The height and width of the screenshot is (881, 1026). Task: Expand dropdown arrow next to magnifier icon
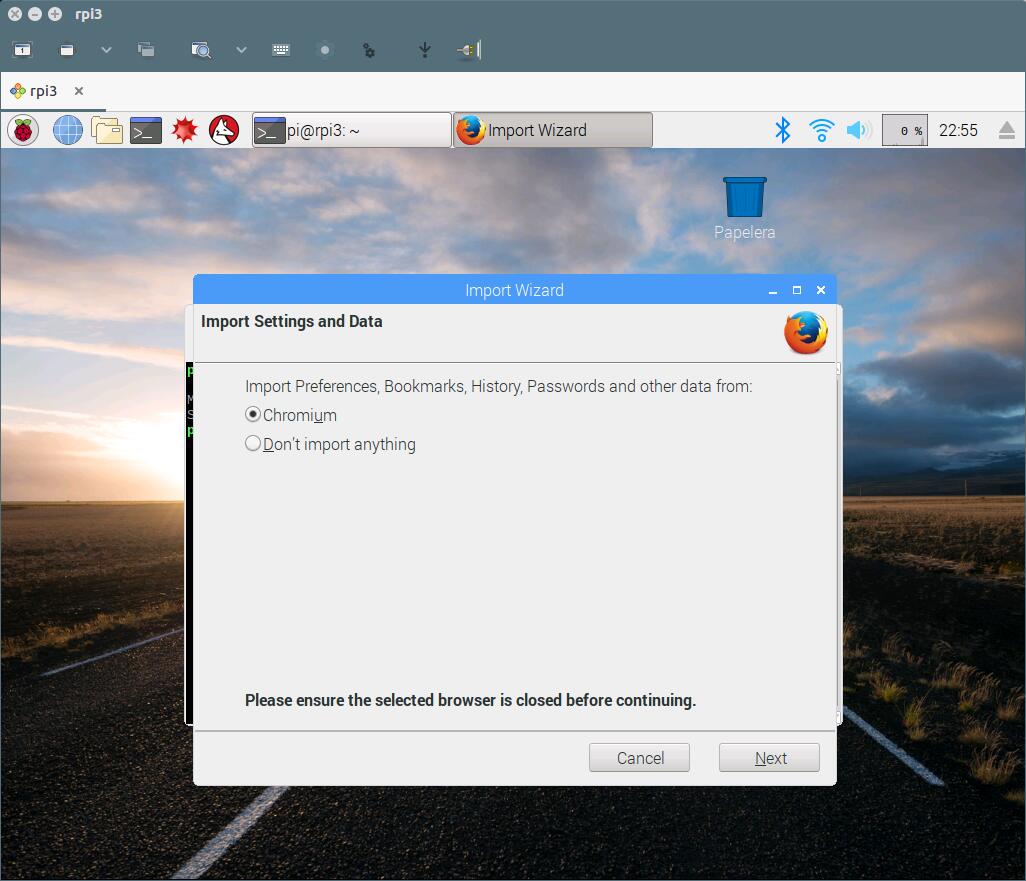pyautogui.click(x=241, y=49)
